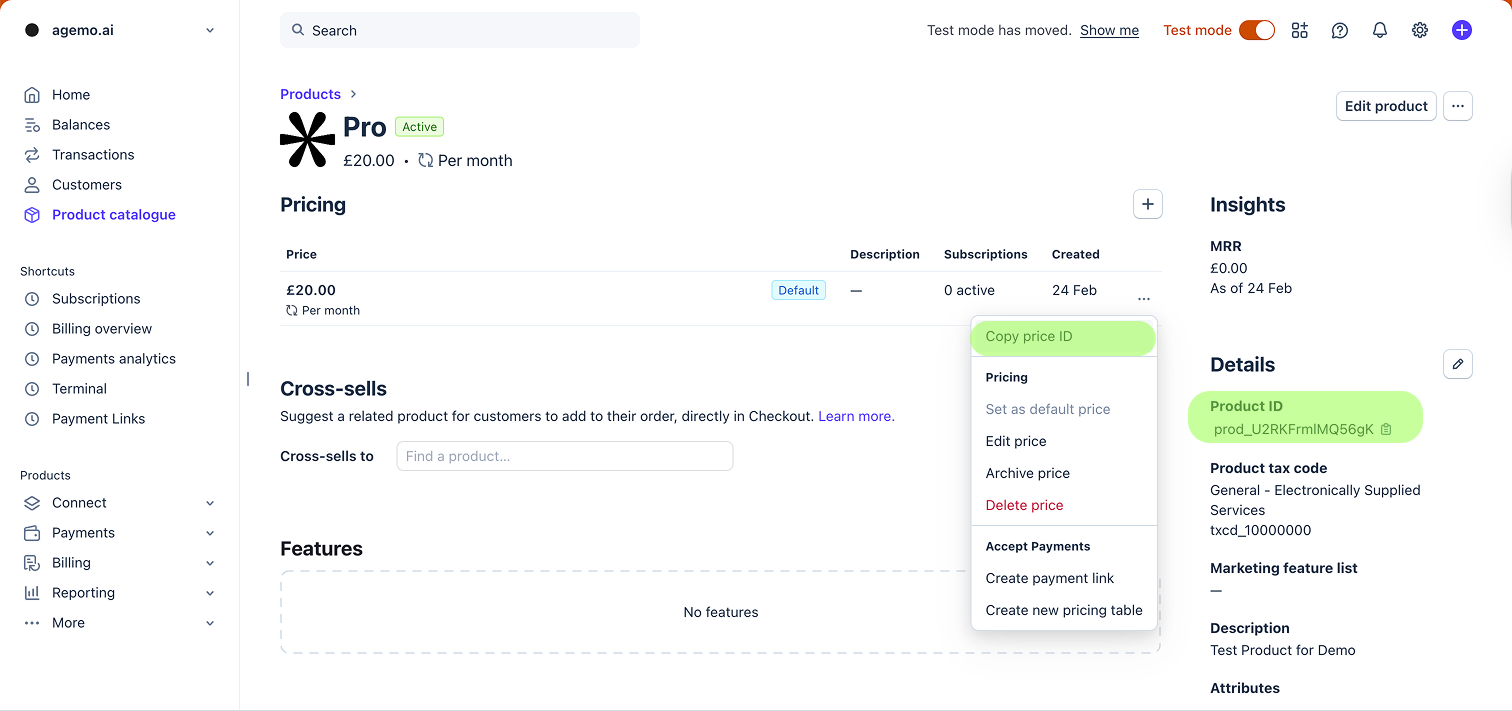1512x711 pixels.
Task: Open the agemo.ai account dropdown
Action: pos(120,30)
